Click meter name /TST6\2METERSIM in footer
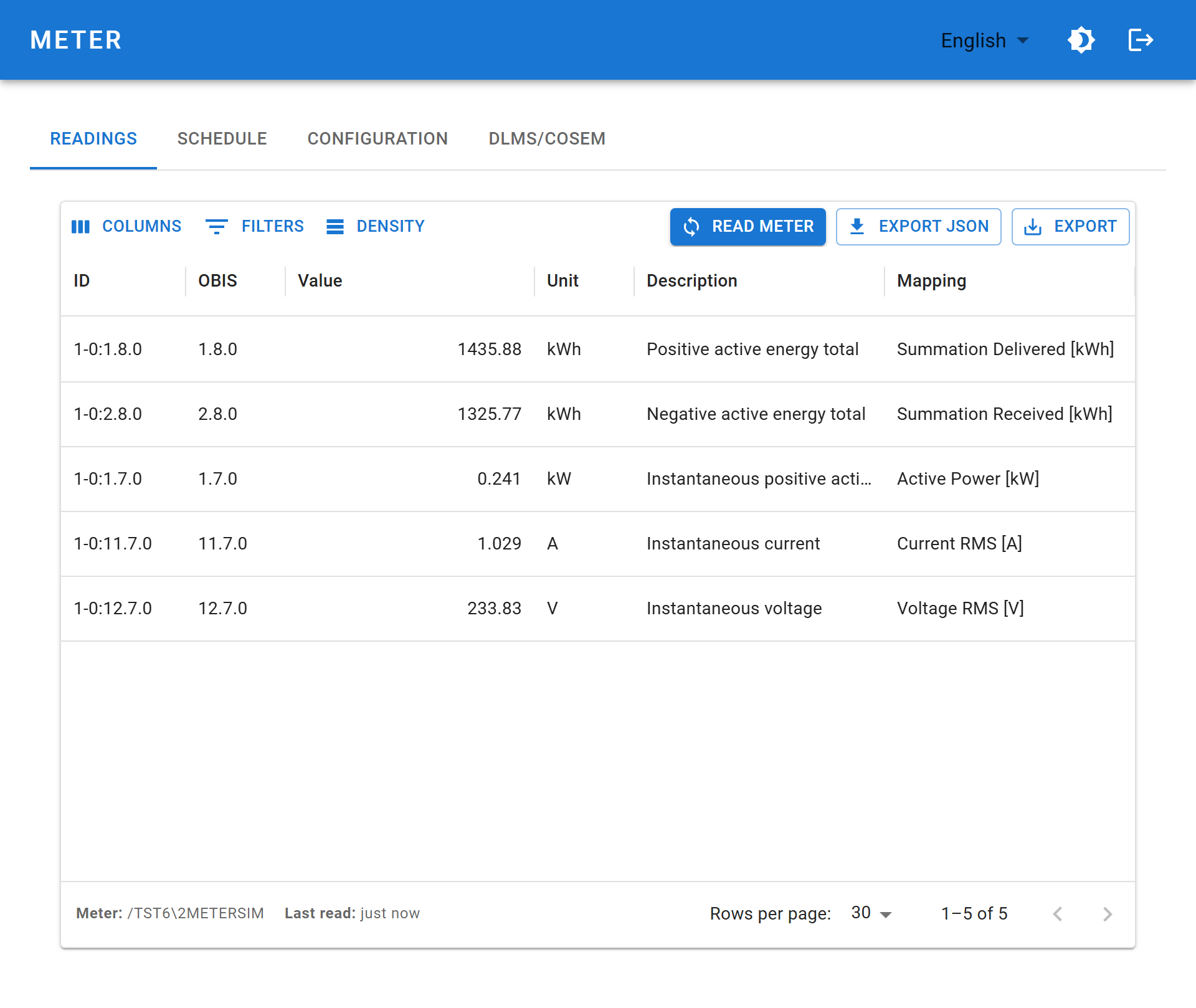The height and width of the screenshot is (1008, 1196). pos(196,913)
